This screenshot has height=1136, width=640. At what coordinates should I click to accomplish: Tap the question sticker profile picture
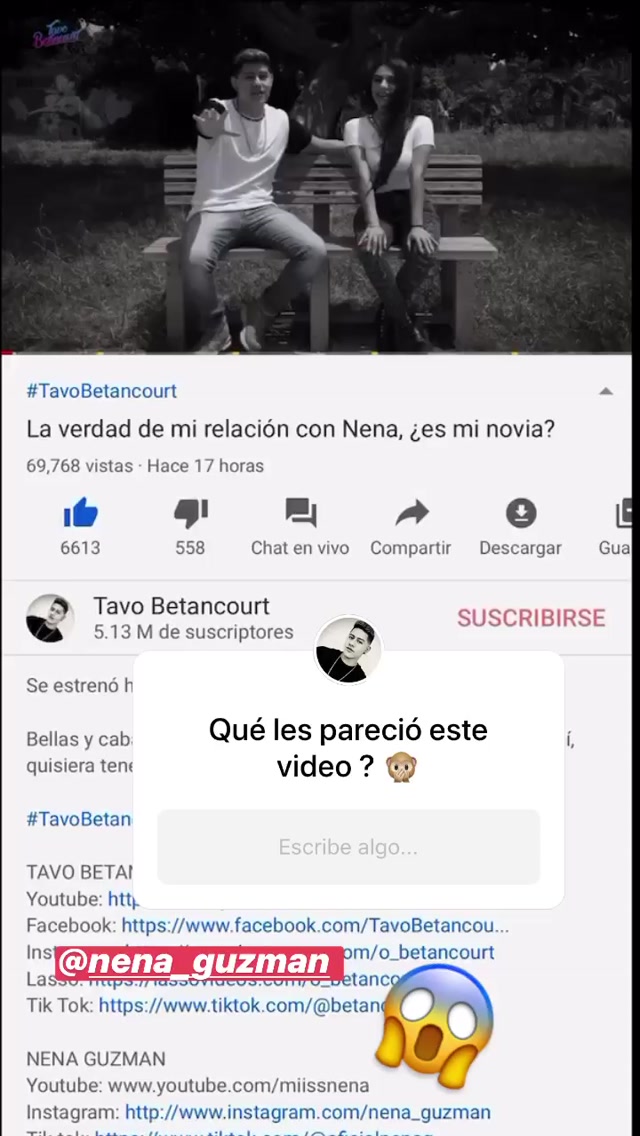pos(348,650)
